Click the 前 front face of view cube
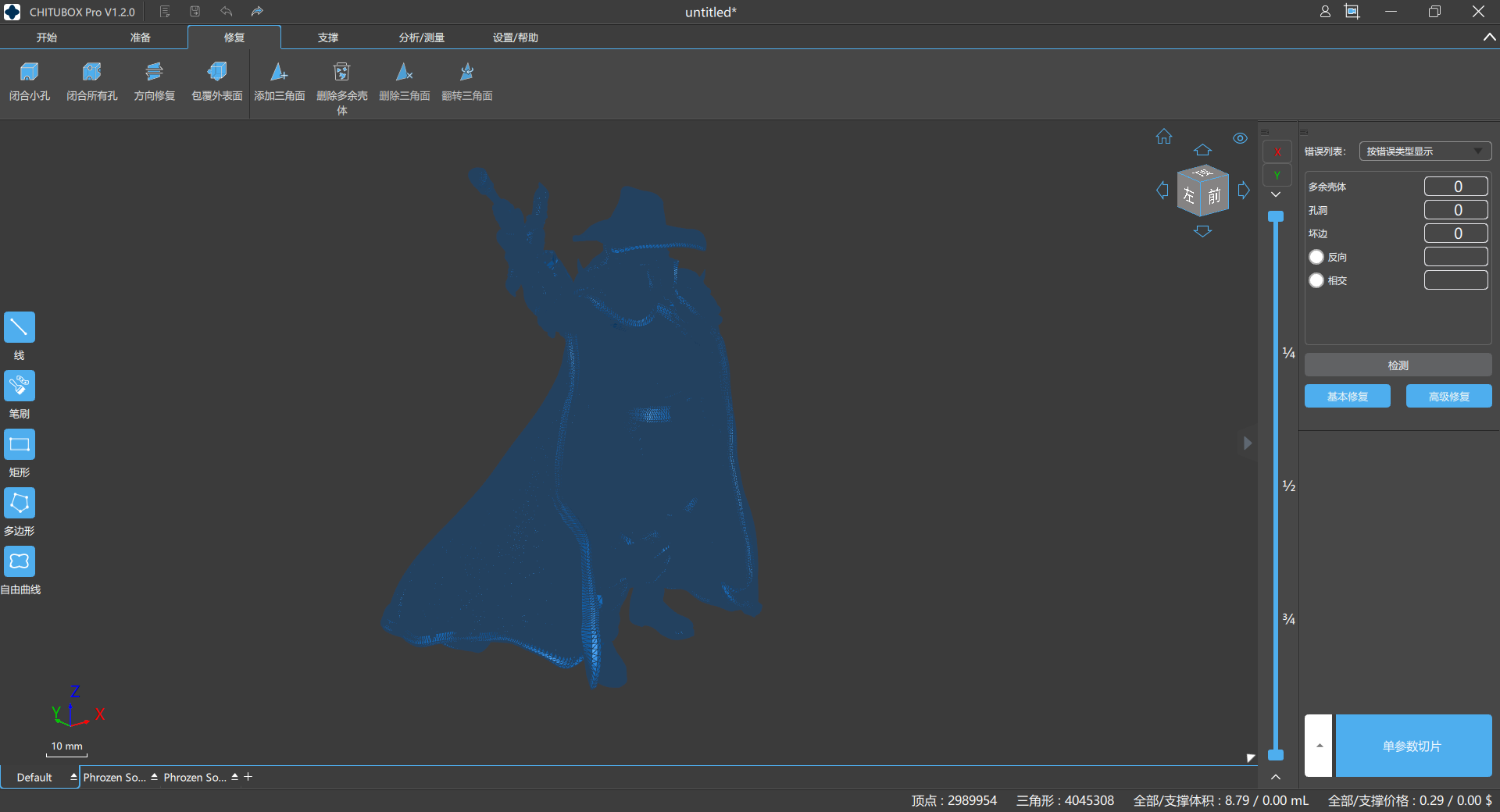The width and height of the screenshot is (1500, 812). 1215,195
